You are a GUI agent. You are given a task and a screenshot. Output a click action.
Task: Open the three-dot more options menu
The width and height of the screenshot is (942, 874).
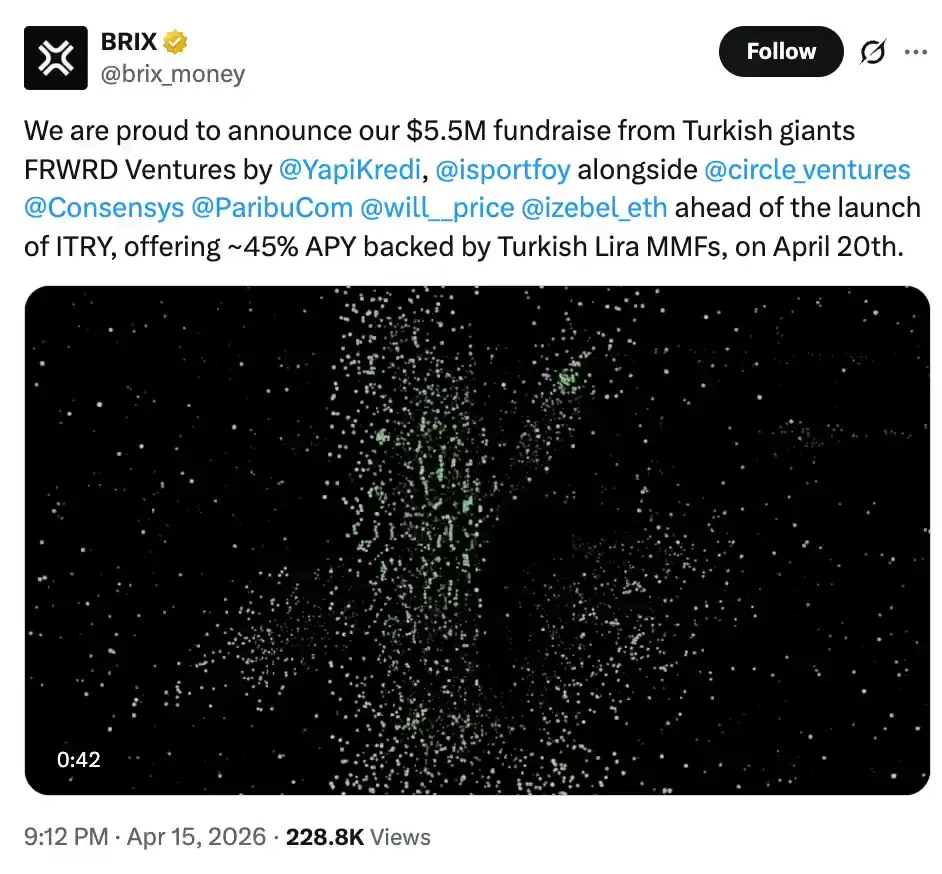point(915,52)
